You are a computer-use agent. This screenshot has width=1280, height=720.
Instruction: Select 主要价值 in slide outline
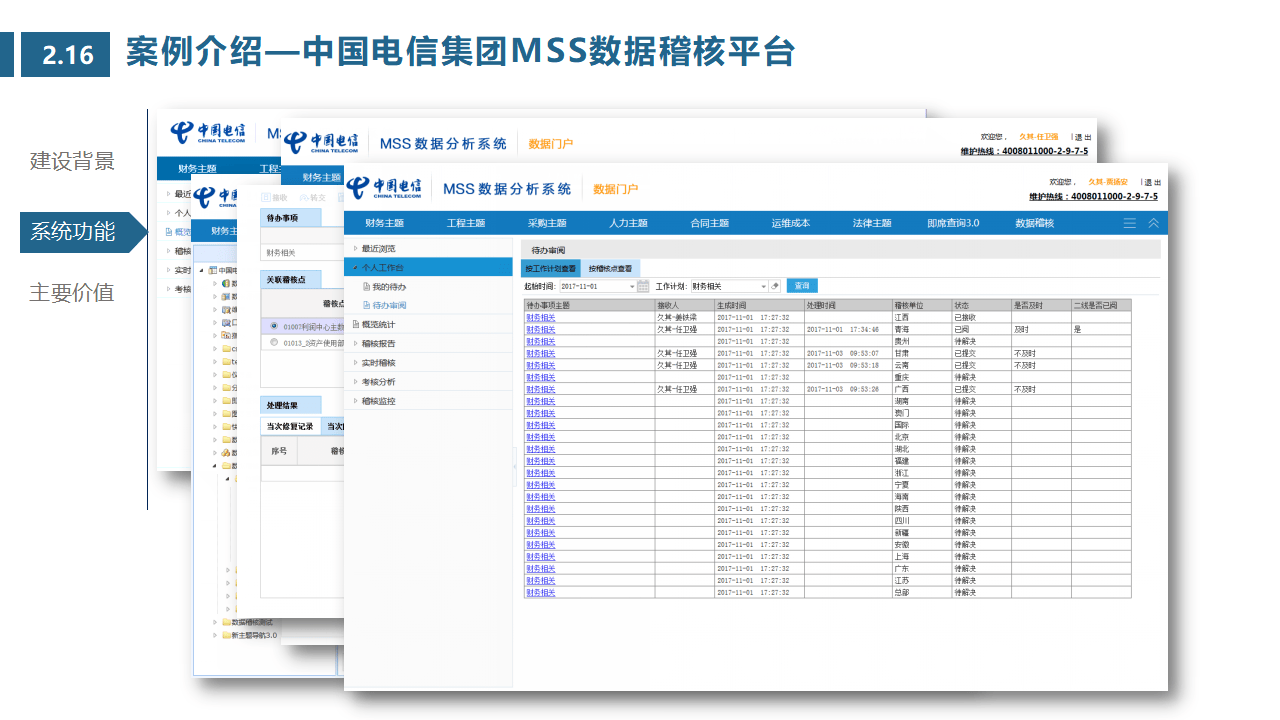(x=72, y=292)
